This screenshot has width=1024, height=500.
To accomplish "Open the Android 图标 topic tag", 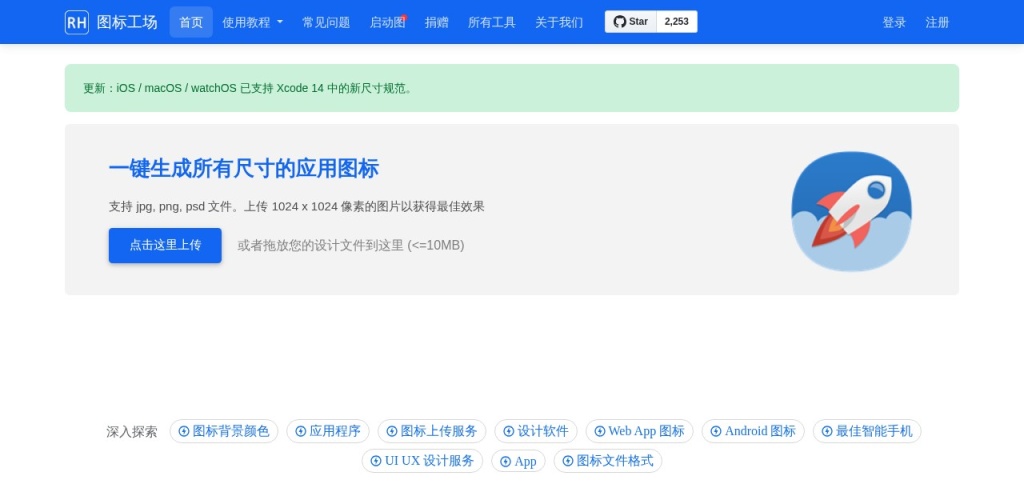I will 753,431.
